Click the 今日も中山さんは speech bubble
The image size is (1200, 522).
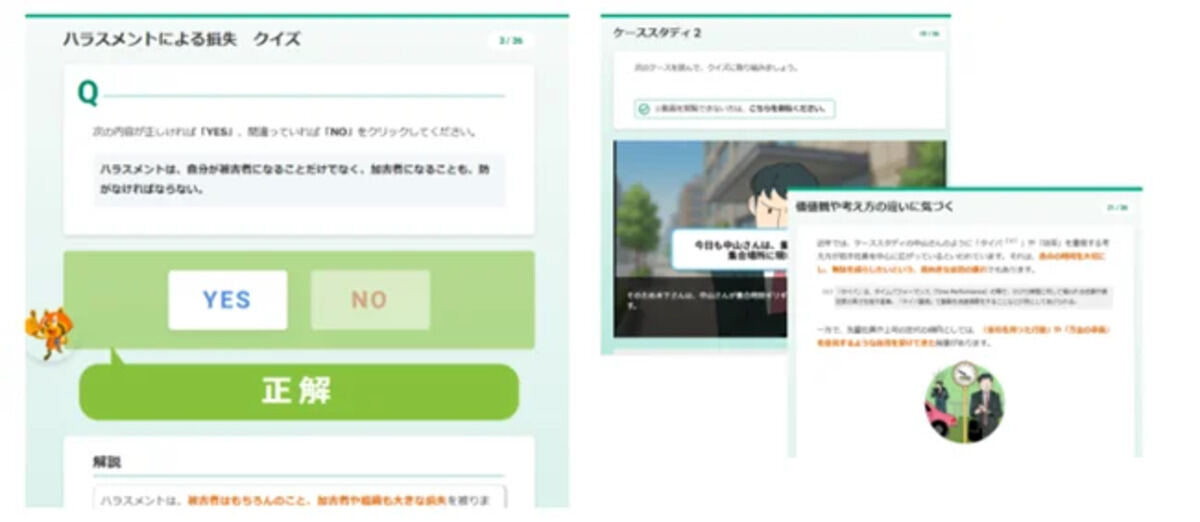pos(730,248)
